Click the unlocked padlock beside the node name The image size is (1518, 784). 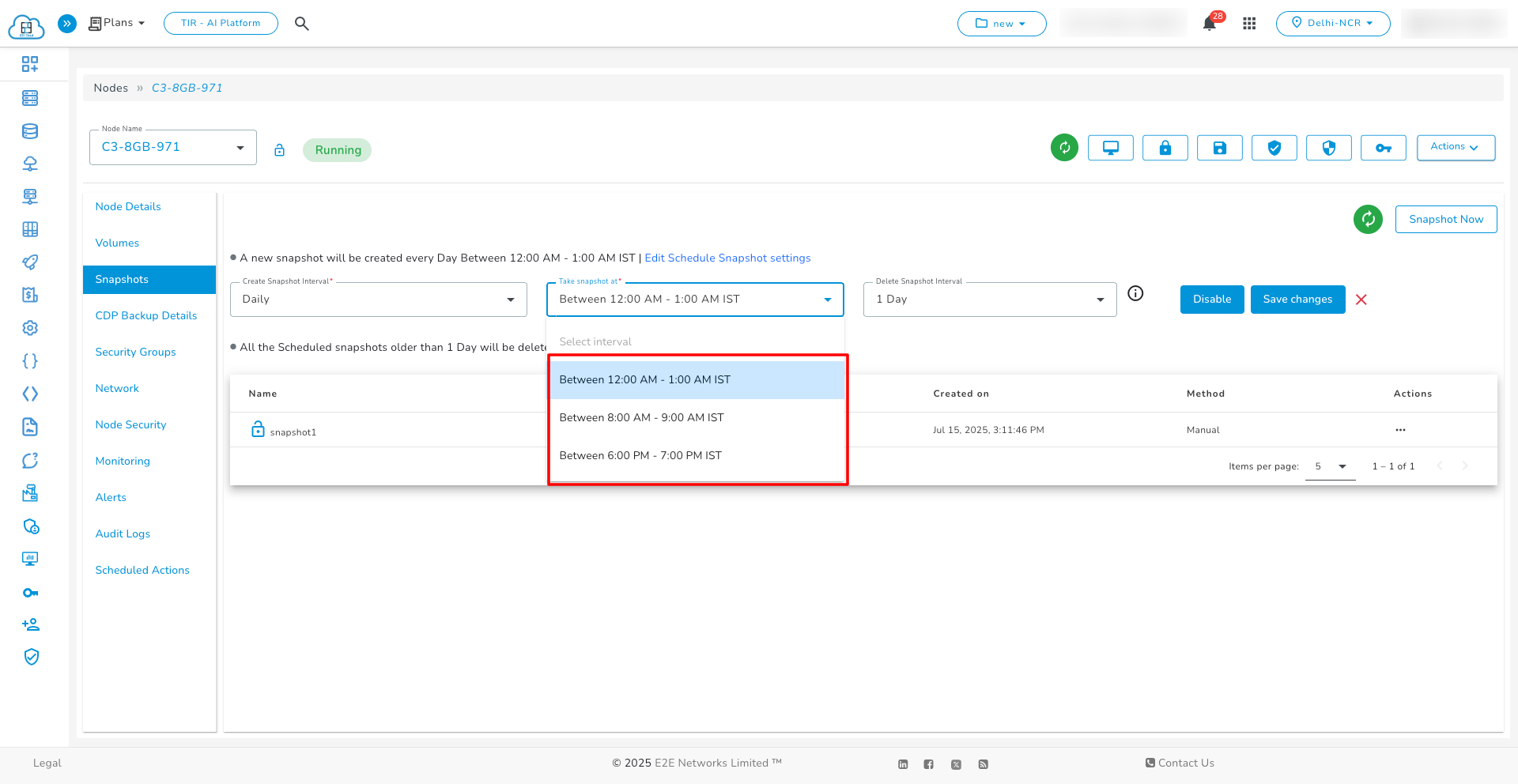point(279,149)
